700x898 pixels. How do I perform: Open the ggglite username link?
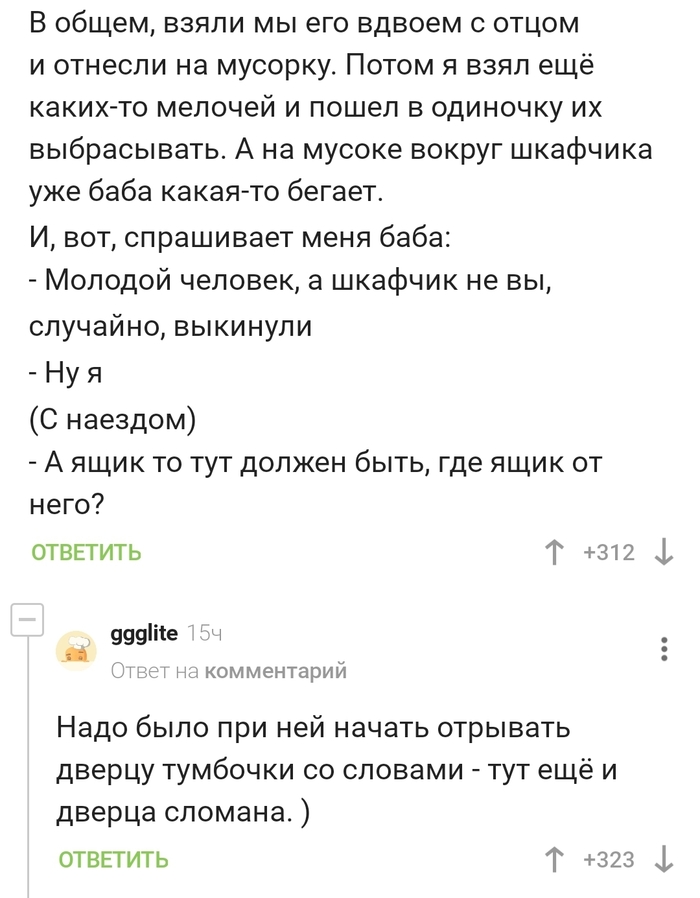click(144, 633)
